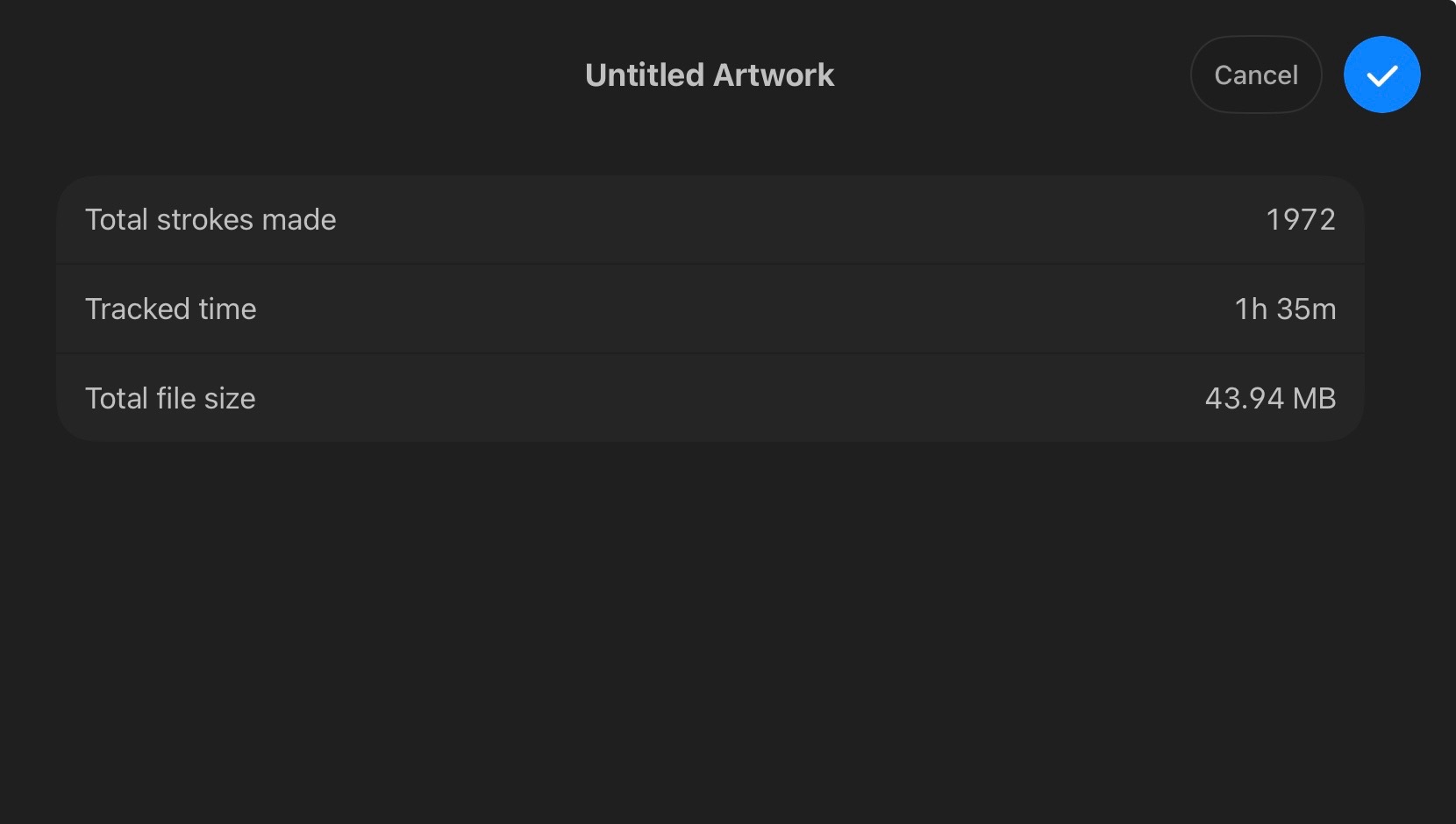Select the Untitled Artwork title field

tap(710, 75)
